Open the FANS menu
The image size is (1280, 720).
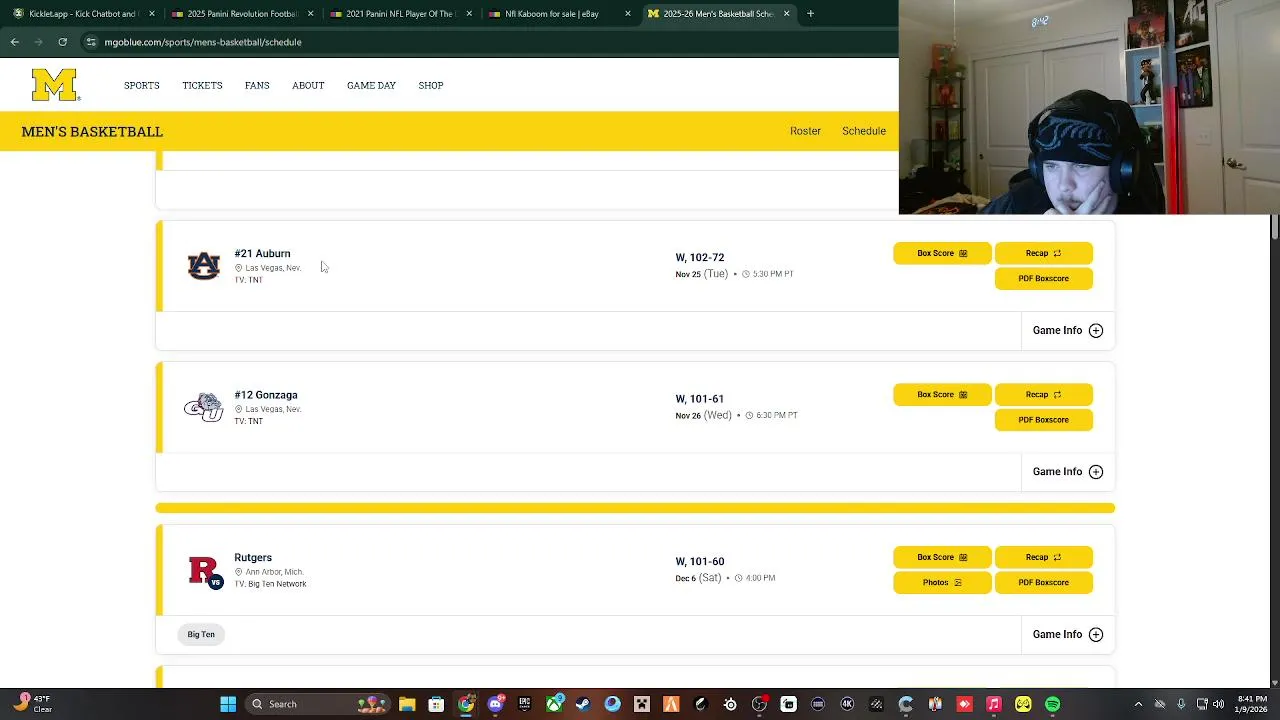(257, 85)
